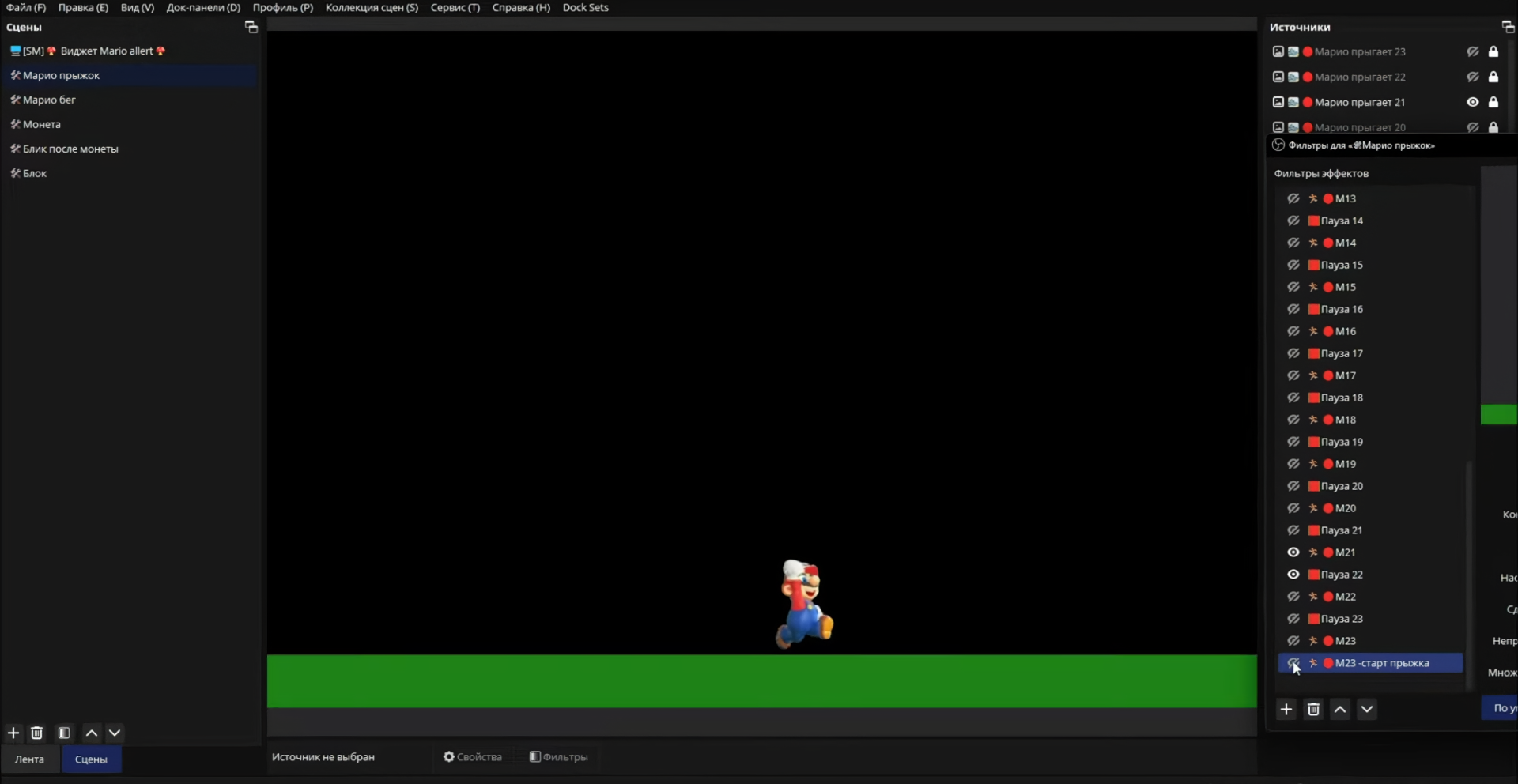Remove the selected filter with the trash icon

tap(1313, 709)
